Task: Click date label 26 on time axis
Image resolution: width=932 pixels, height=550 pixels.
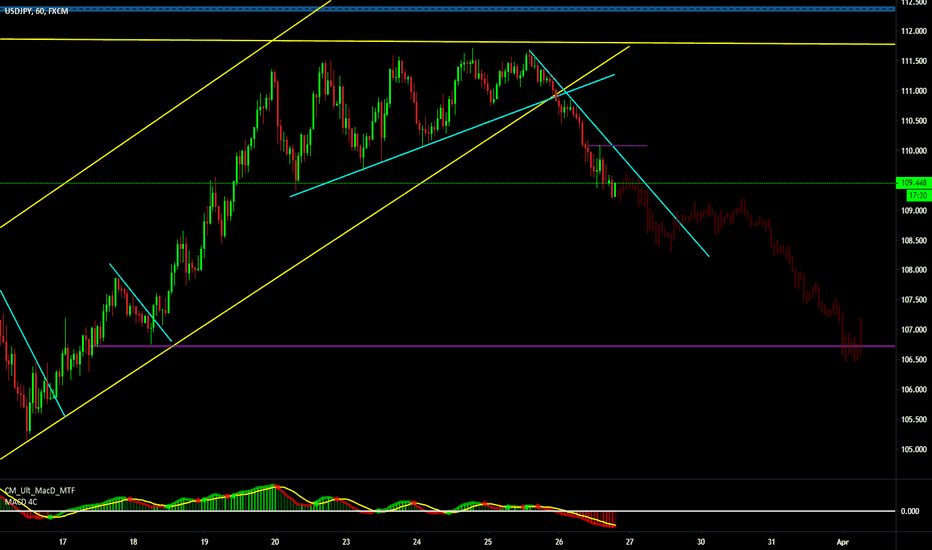Action: point(559,542)
